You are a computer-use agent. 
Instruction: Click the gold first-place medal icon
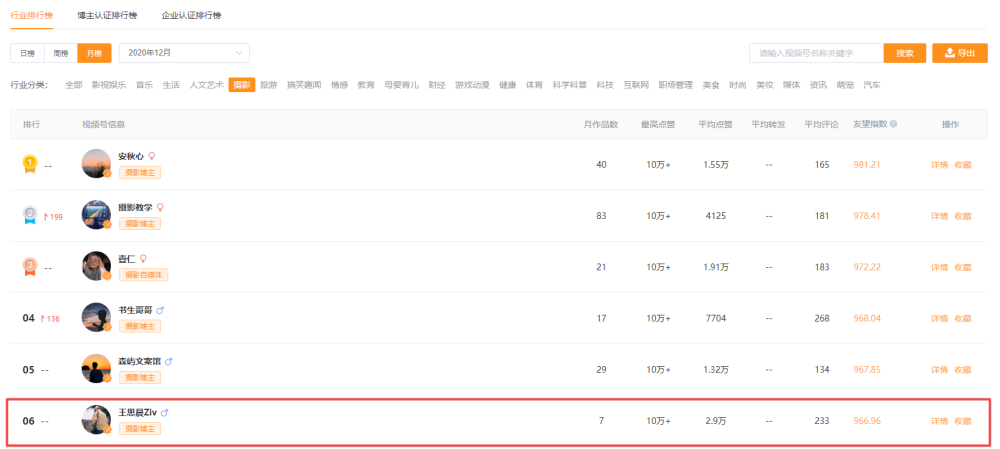(31, 164)
